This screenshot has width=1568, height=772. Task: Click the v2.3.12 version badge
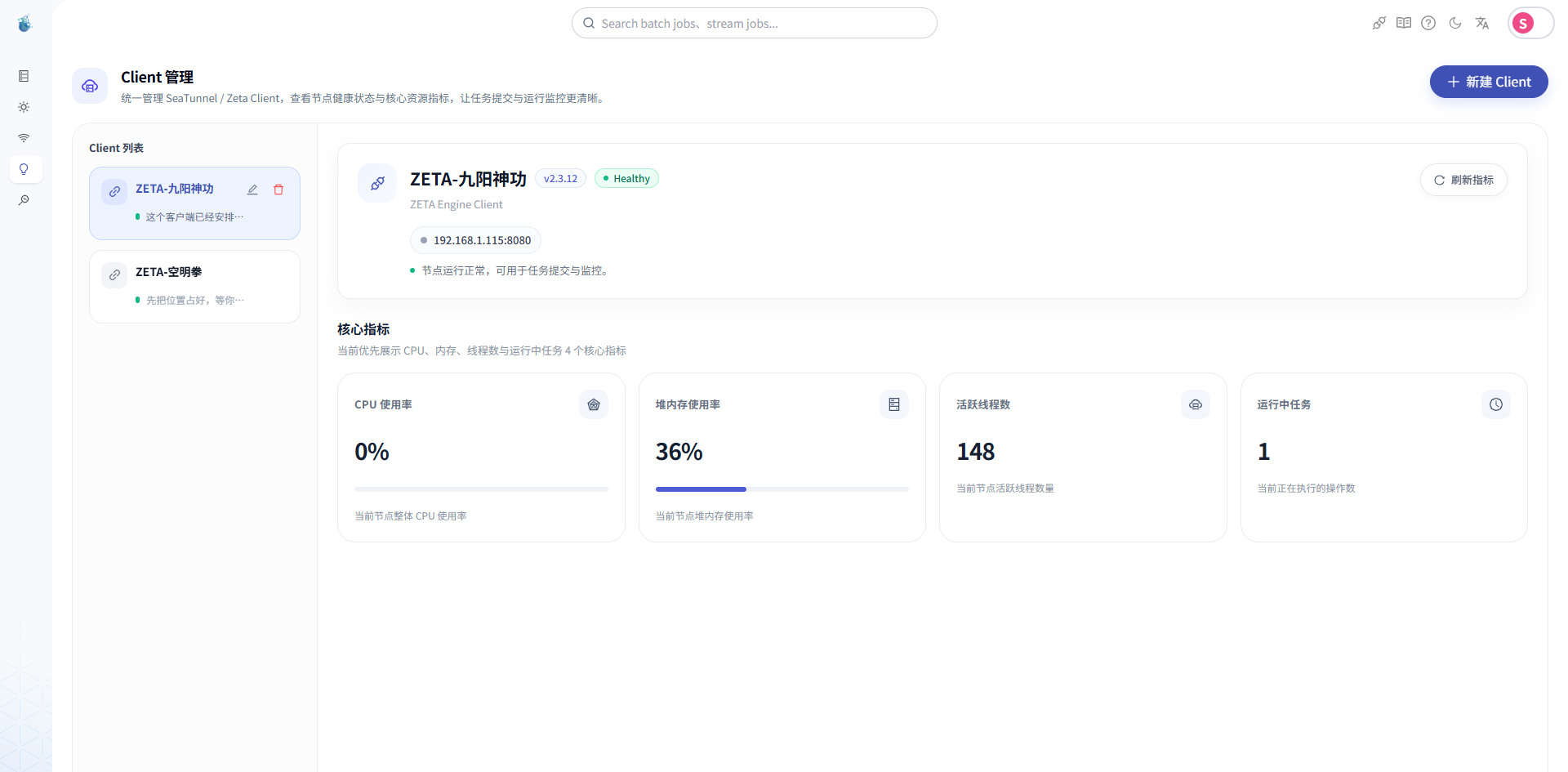(560, 179)
